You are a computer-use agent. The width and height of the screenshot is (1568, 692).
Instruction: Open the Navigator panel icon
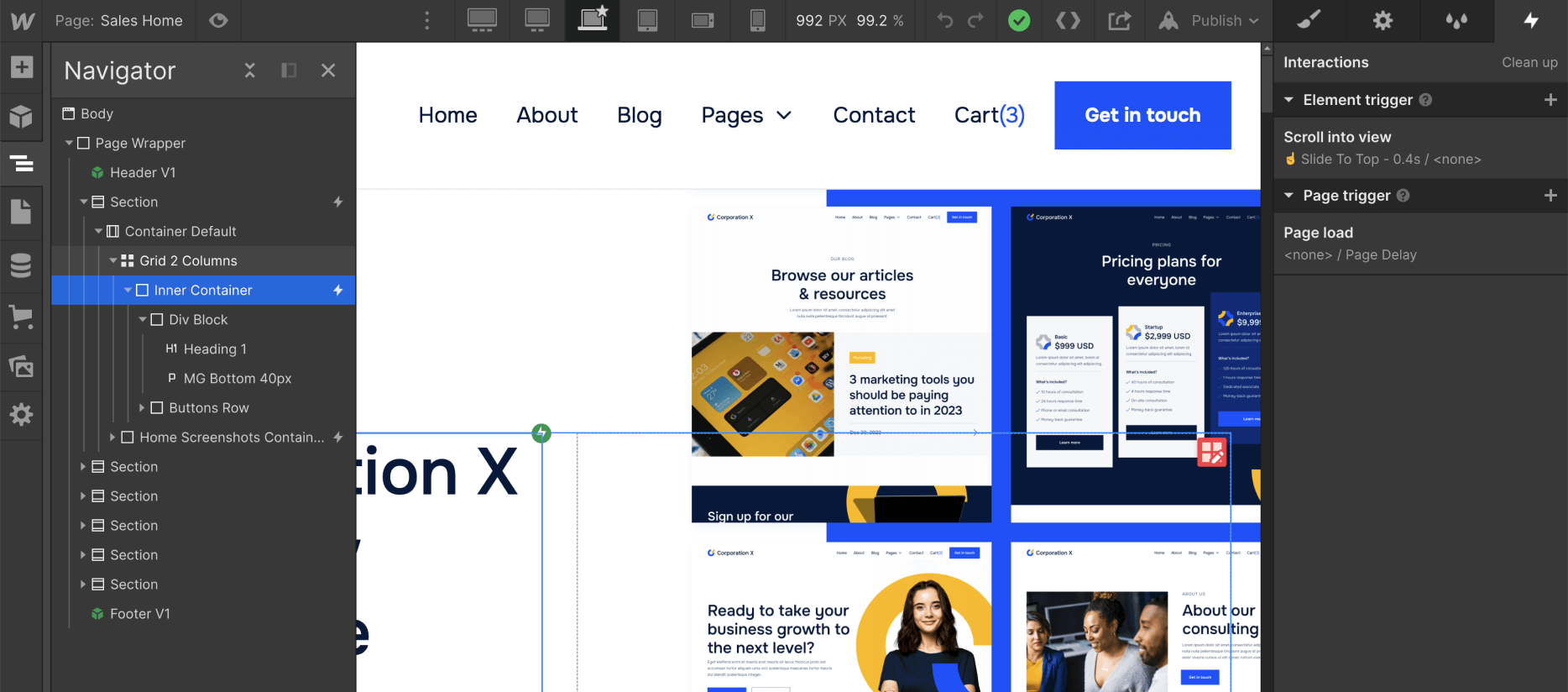click(21, 163)
